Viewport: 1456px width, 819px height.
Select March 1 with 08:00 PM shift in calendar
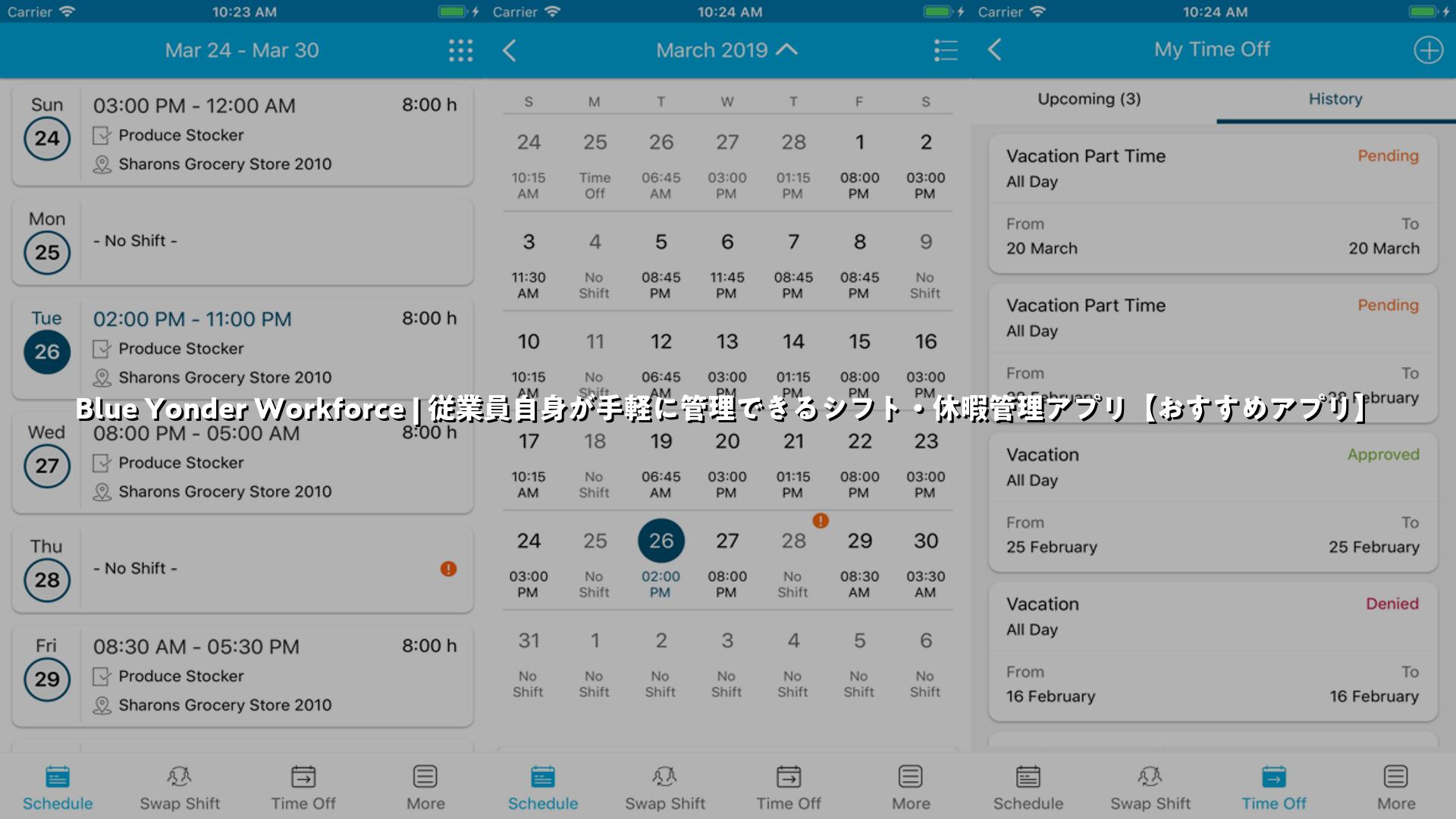pos(859,165)
